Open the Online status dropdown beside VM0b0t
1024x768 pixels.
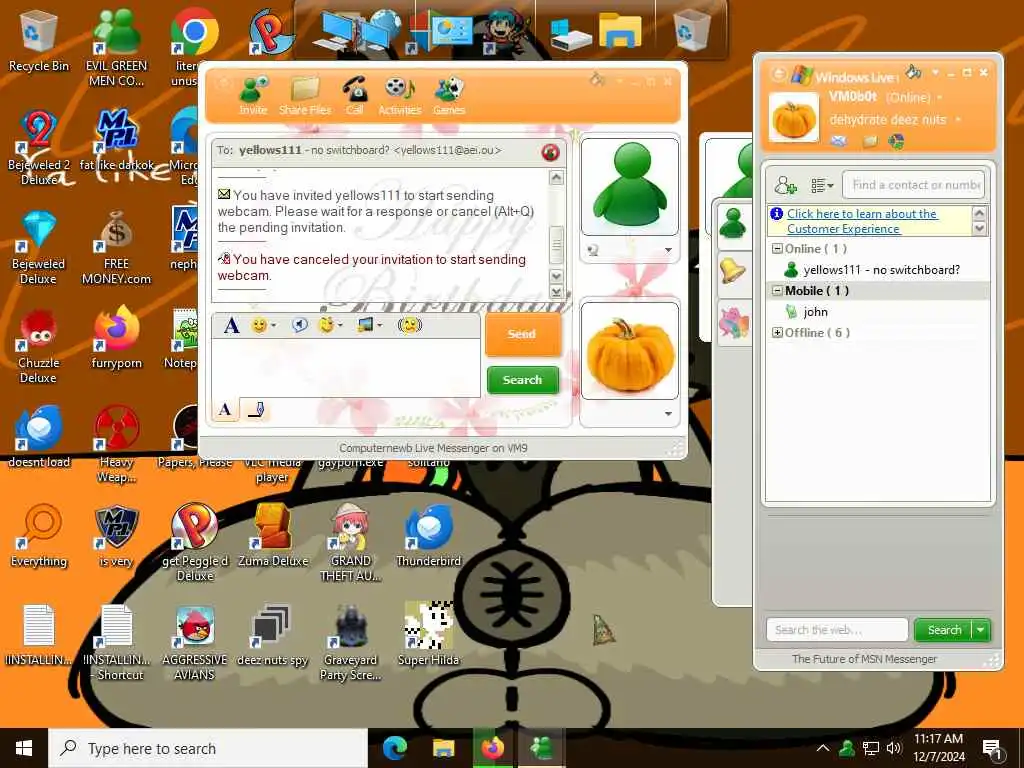coord(940,97)
